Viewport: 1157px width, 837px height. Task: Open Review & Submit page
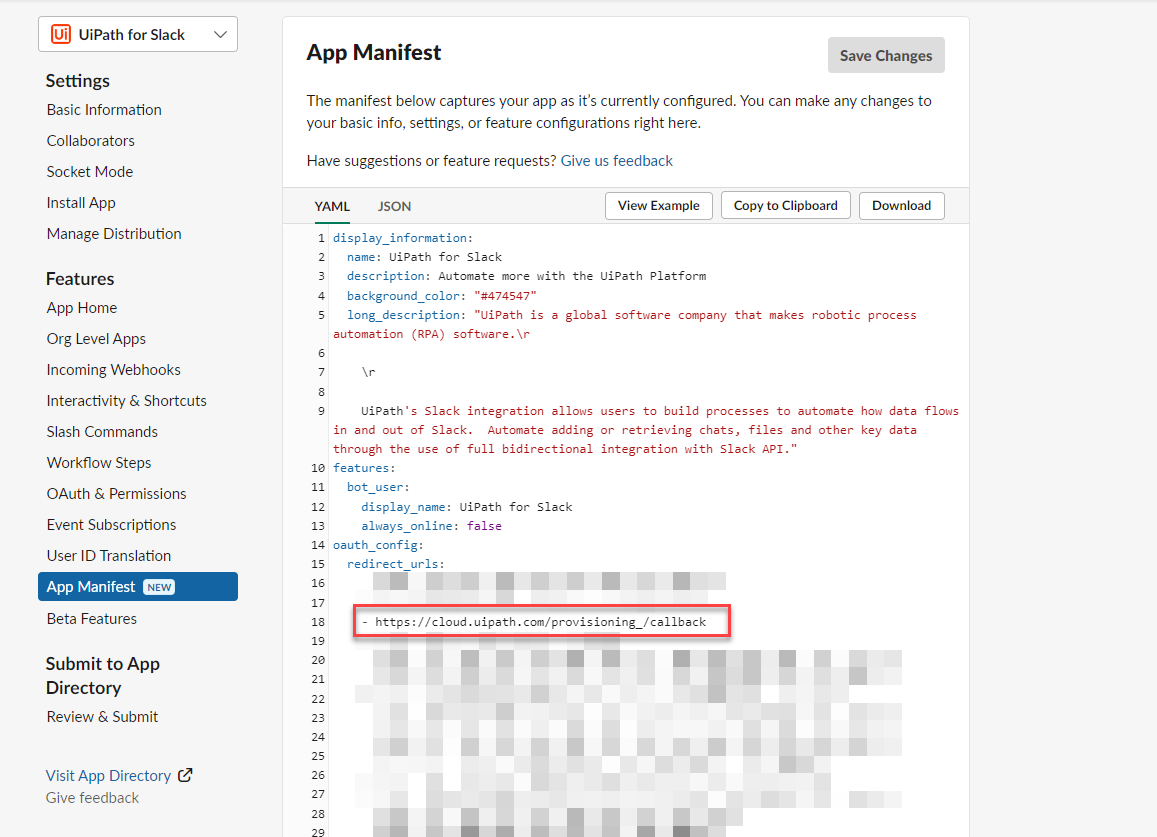point(102,717)
